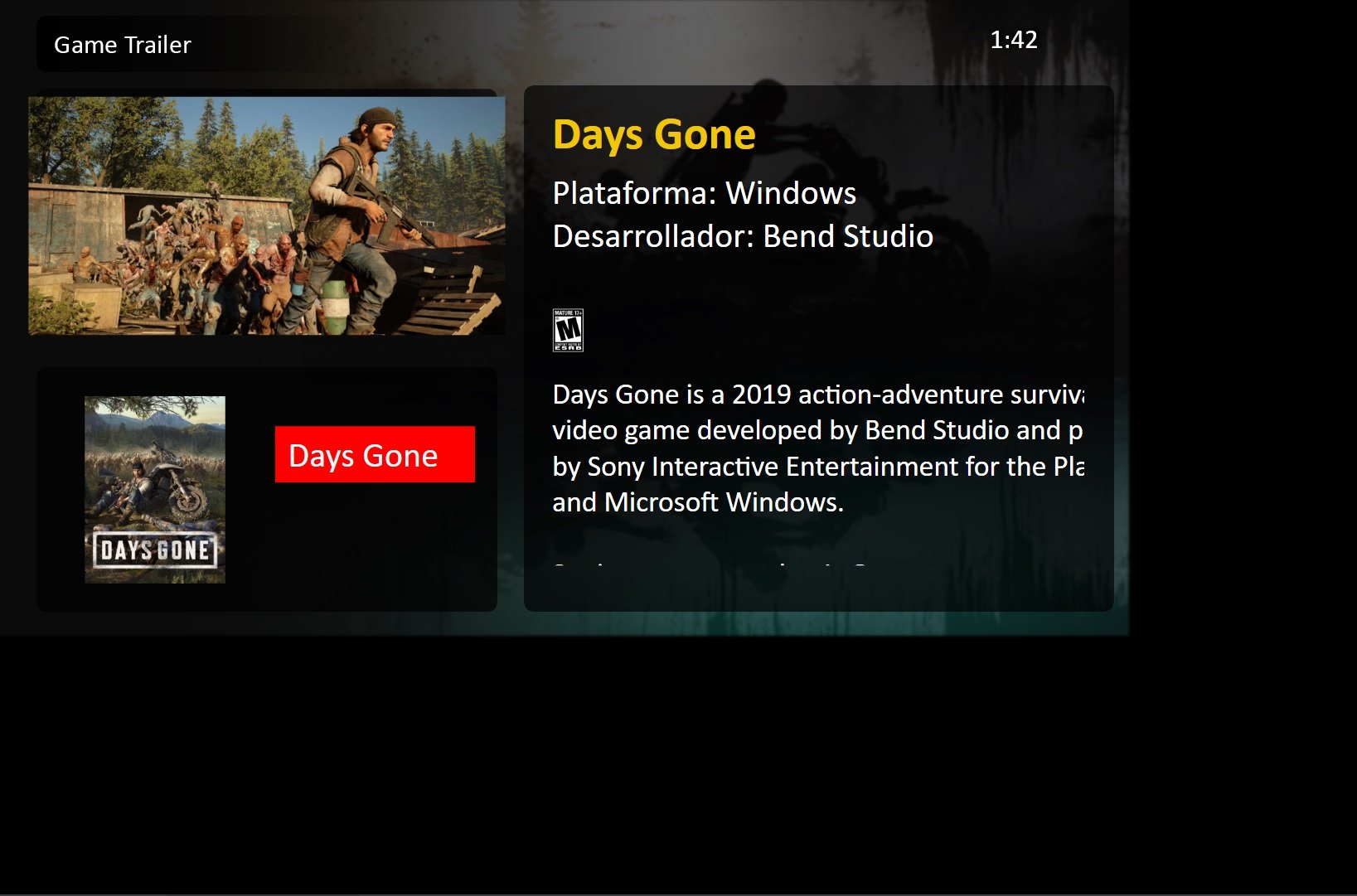Click the DAYS GONE logo on the cover
This screenshot has height=896, width=1357.
[155, 550]
